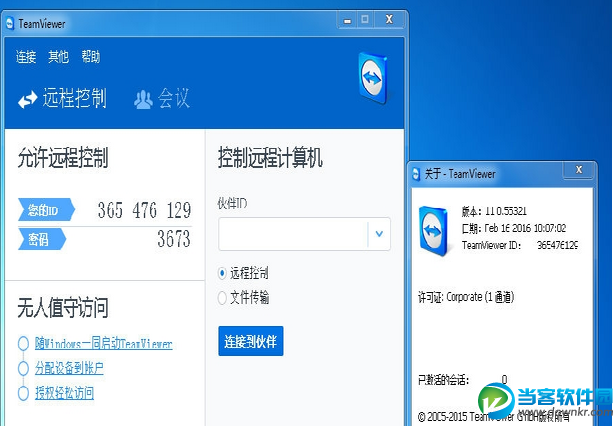
Task: Select the password value 3673
Action: (174, 239)
